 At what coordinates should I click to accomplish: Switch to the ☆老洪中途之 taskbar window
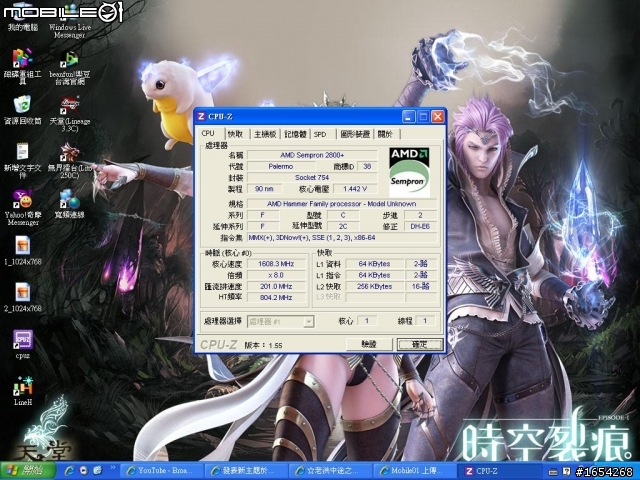[331, 471]
